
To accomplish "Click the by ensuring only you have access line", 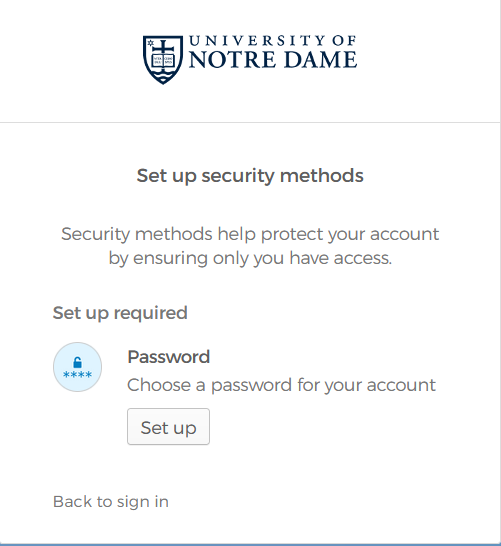I will tap(250, 258).
